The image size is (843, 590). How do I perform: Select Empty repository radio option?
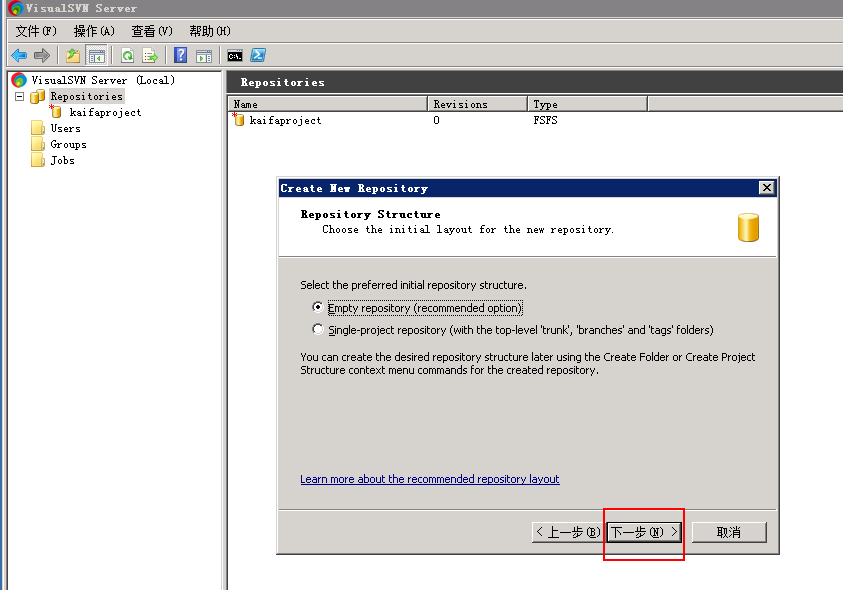(318, 307)
